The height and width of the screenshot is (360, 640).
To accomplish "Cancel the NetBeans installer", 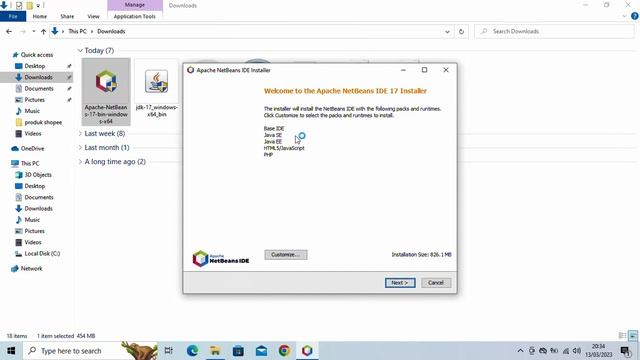I will 436,282.
